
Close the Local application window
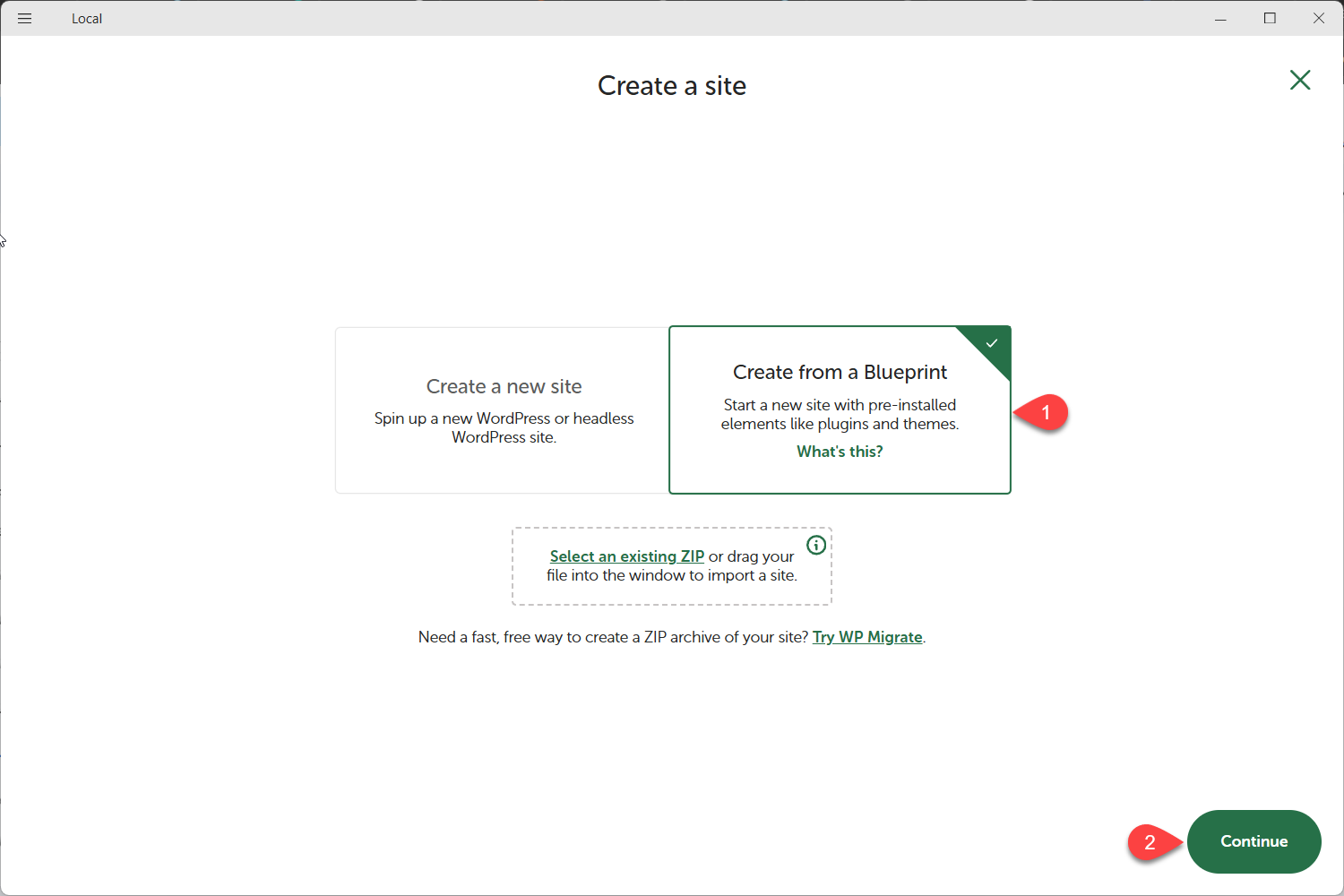point(1319,18)
